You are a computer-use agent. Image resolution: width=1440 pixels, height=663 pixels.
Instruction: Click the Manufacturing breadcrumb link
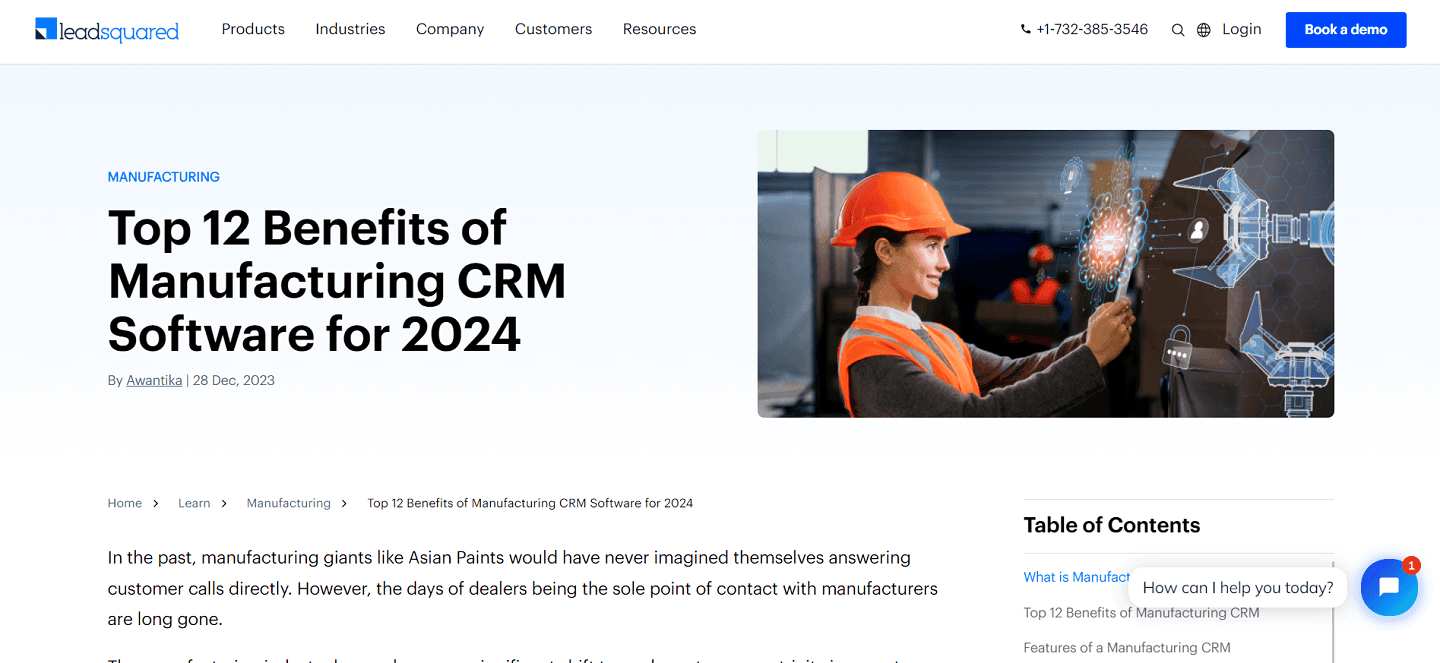tap(288, 503)
